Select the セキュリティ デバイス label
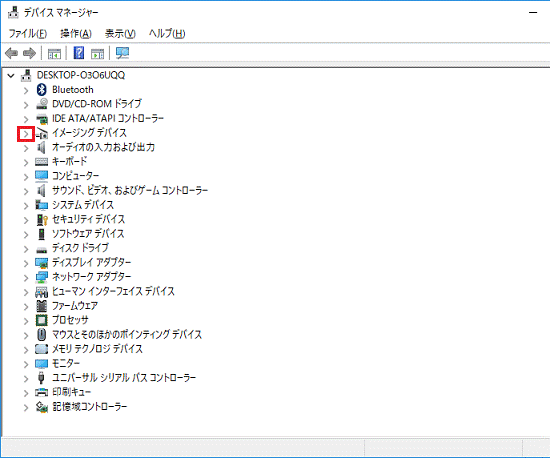Screen dimensions: 550x458 click(89, 220)
